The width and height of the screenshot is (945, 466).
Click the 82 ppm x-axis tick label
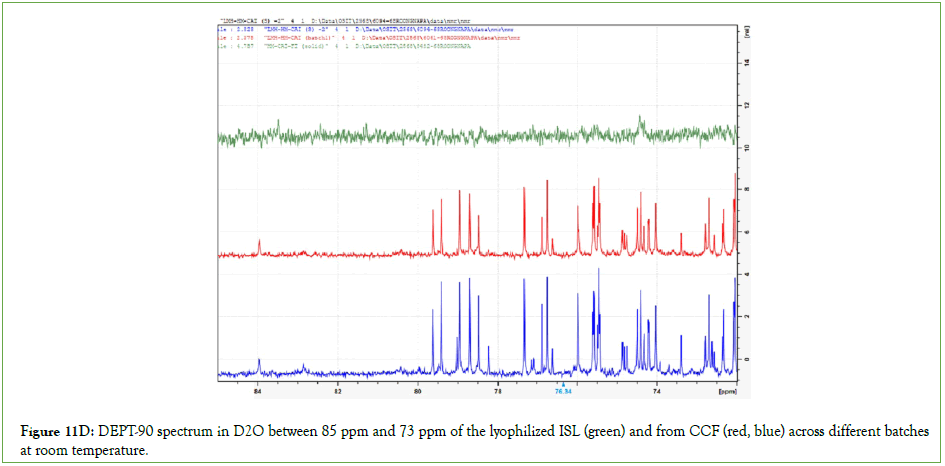(338, 391)
